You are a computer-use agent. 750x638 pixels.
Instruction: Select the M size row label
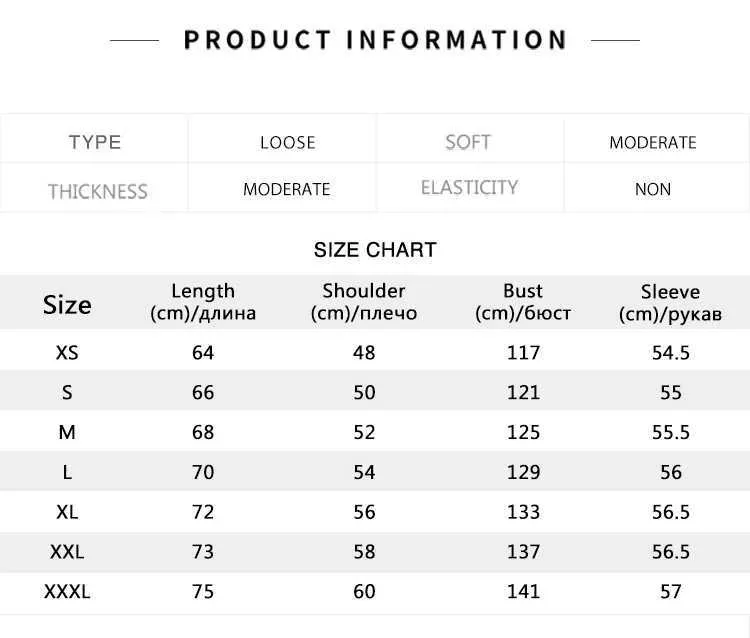coord(67,432)
